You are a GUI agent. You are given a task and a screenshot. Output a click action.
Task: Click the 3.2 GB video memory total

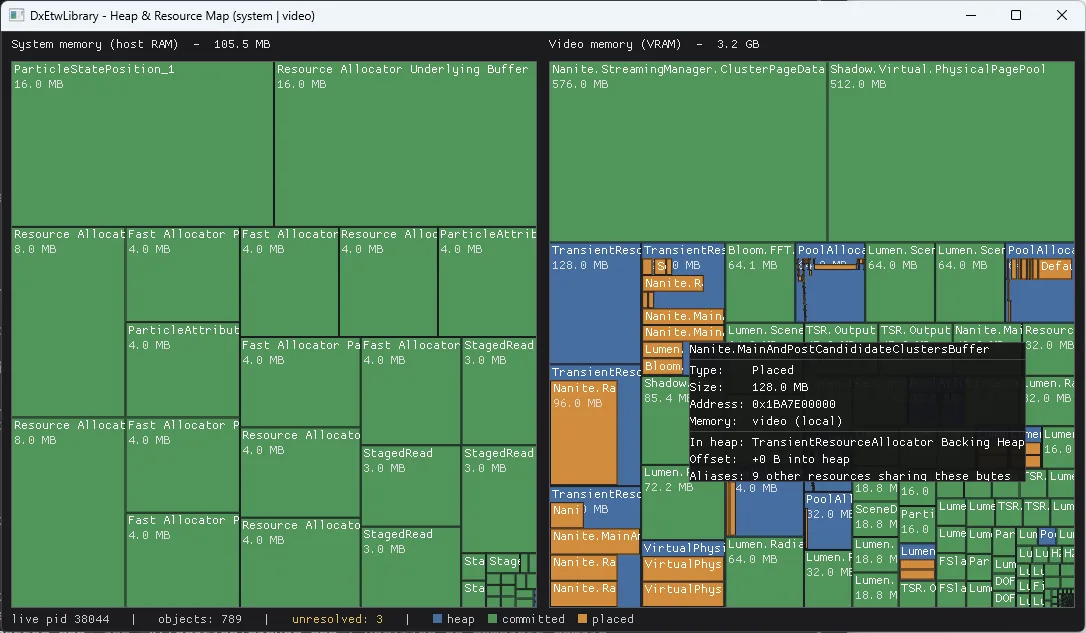[x=738, y=44]
